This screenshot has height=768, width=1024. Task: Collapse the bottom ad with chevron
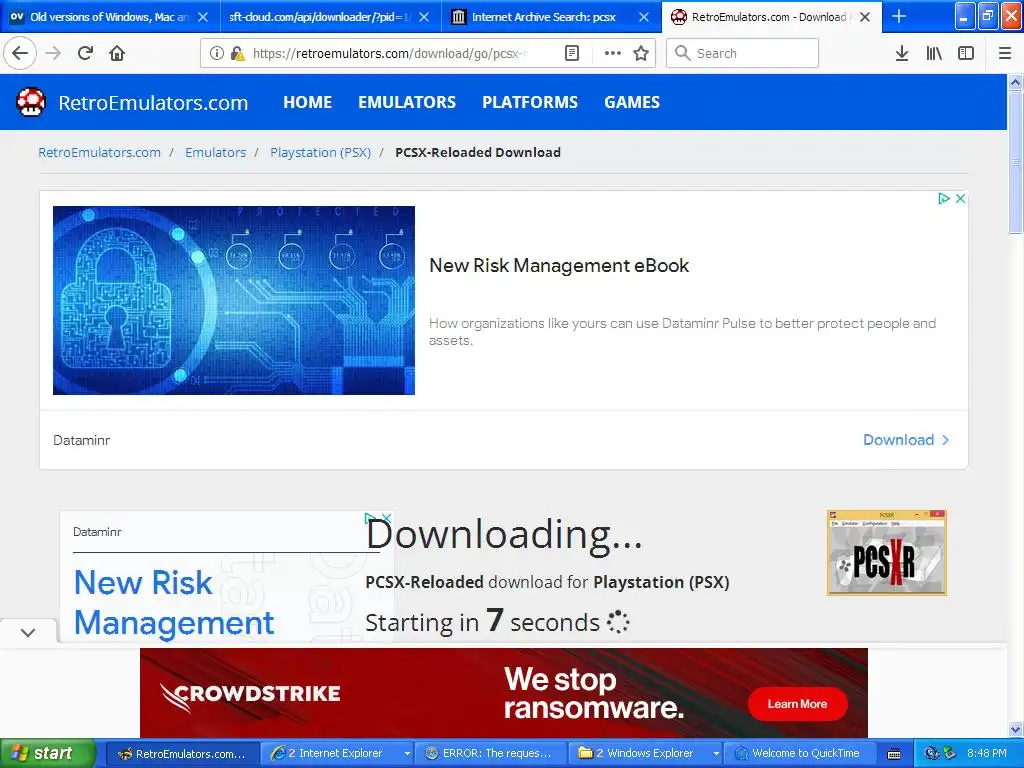(x=28, y=632)
